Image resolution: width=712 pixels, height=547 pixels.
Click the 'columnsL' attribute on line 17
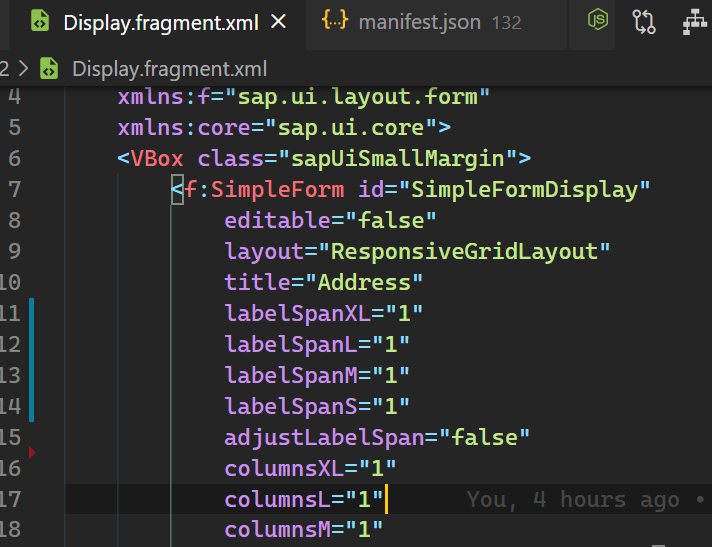point(278,499)
